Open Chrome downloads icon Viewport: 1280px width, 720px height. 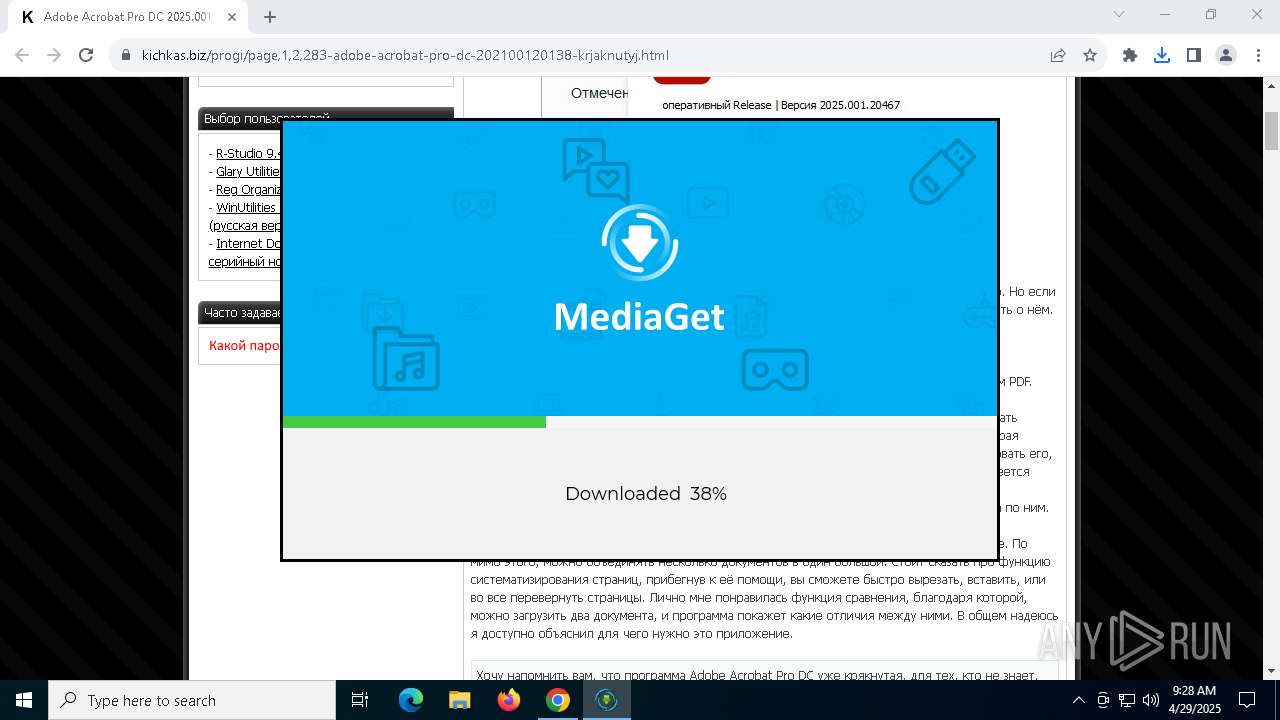coord(1162,55)
